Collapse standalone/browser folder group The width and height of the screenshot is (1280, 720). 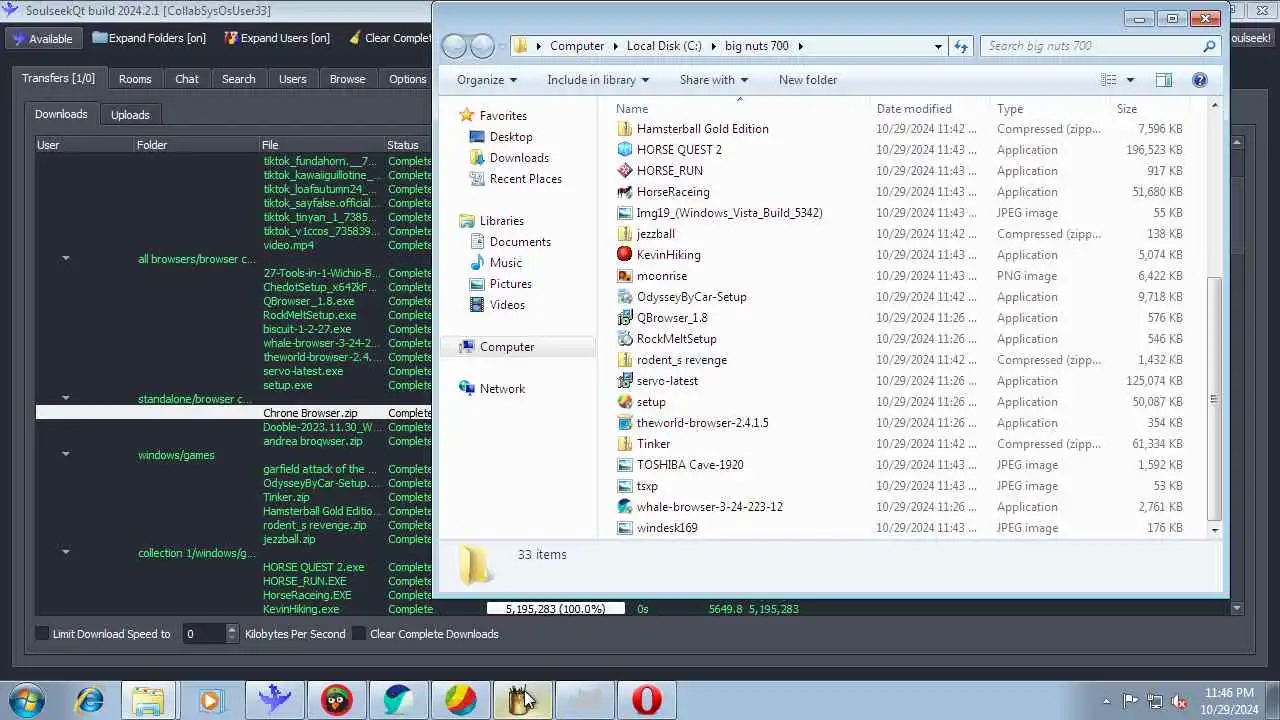66,399
